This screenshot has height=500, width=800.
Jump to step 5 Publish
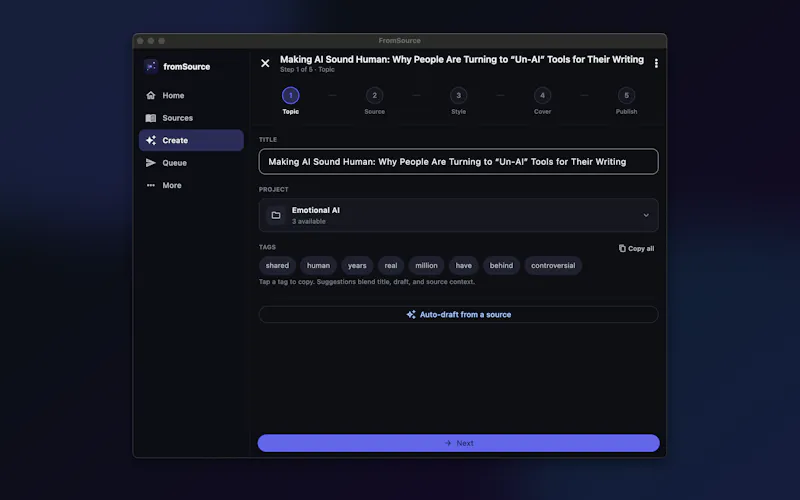tap(626, 101)
